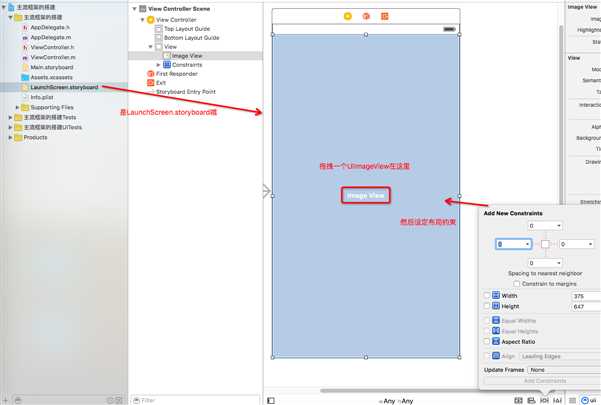The width and height of the screenshot is (601, 405).
Task: Click the yellow View Controller dock icon
Action: (348, 16)
